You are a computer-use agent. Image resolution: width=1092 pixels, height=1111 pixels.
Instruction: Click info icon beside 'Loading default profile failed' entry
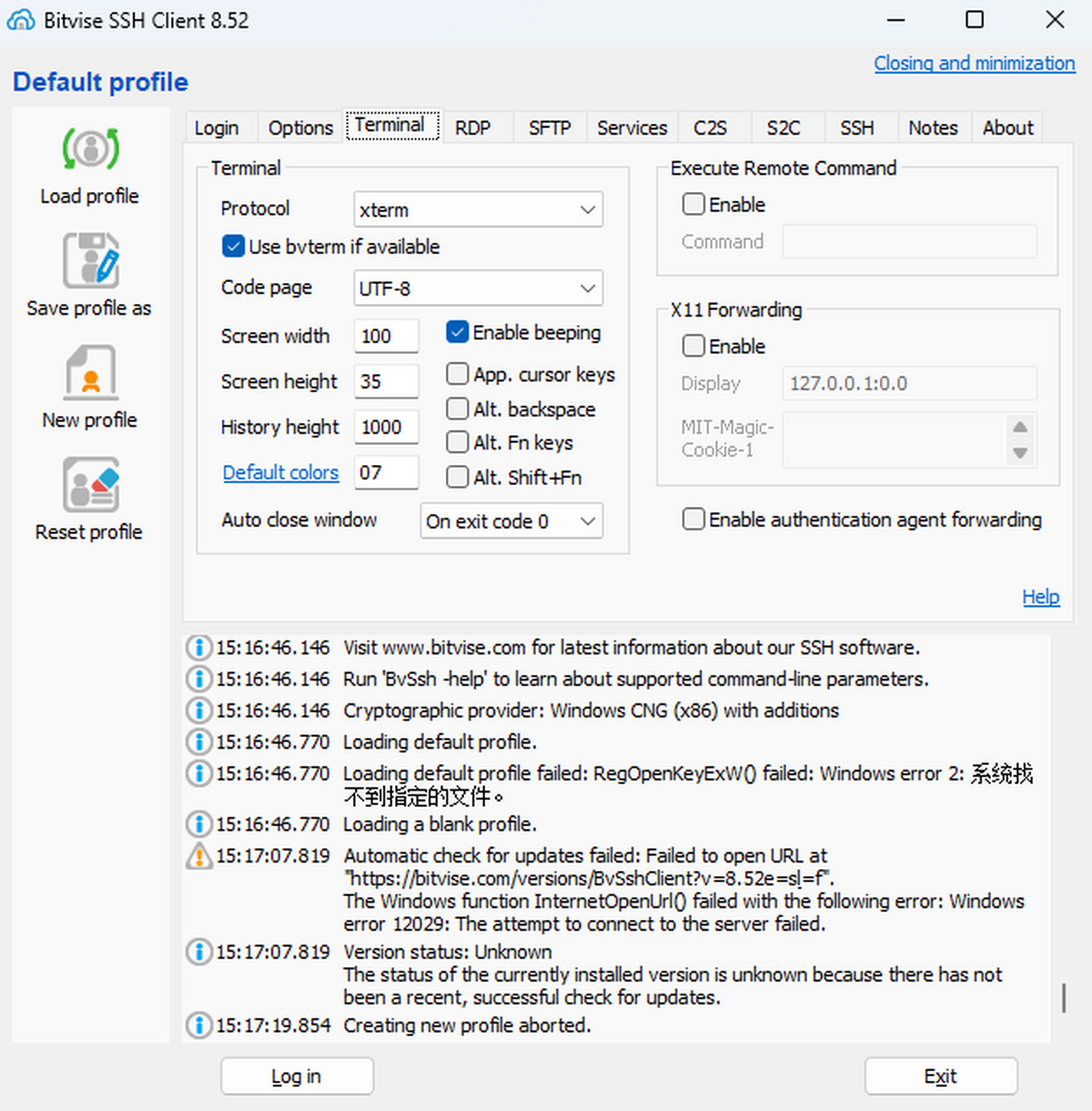tap(198, 774)
